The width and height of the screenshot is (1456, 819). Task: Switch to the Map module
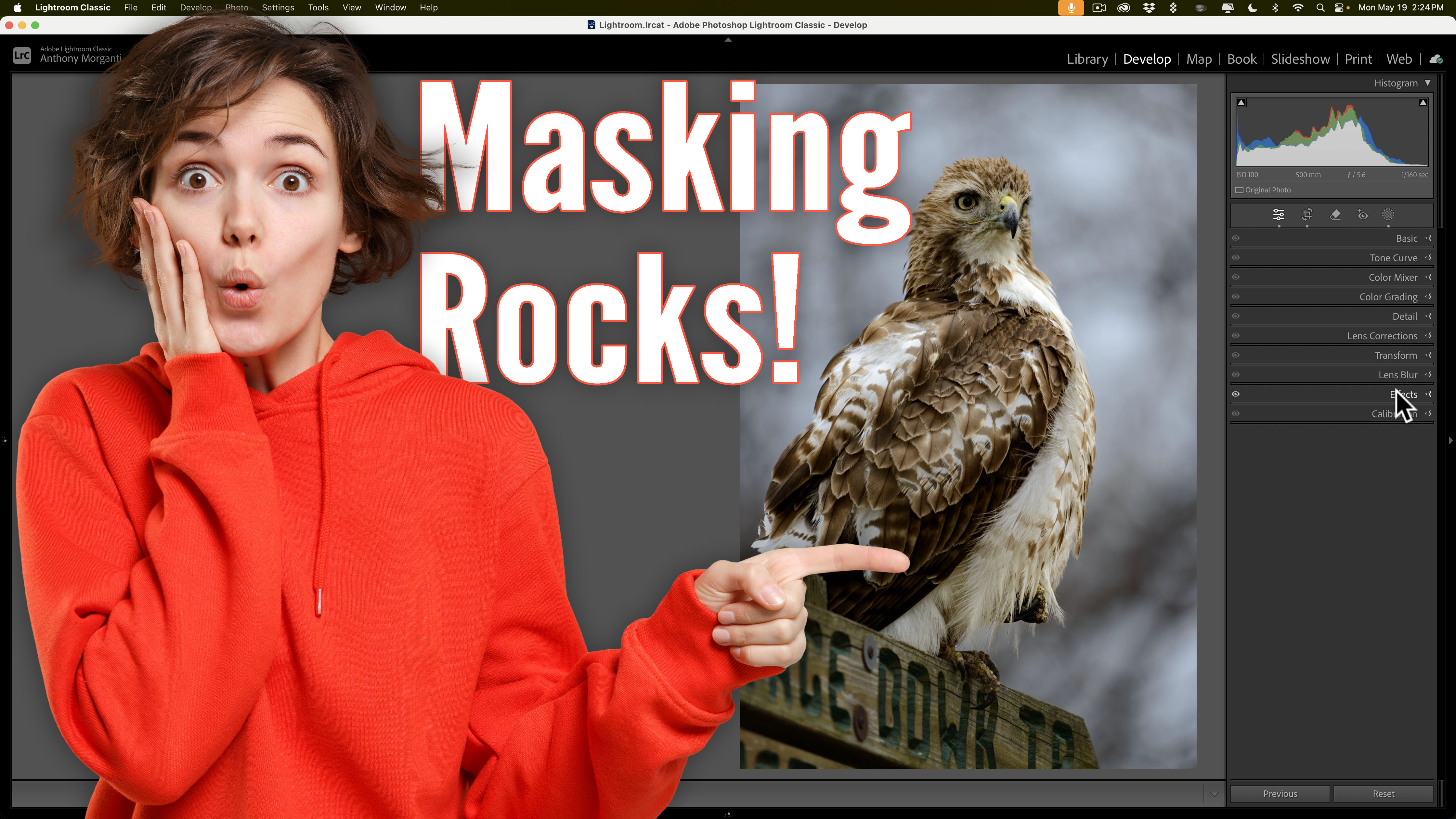tap(1199, 59)
